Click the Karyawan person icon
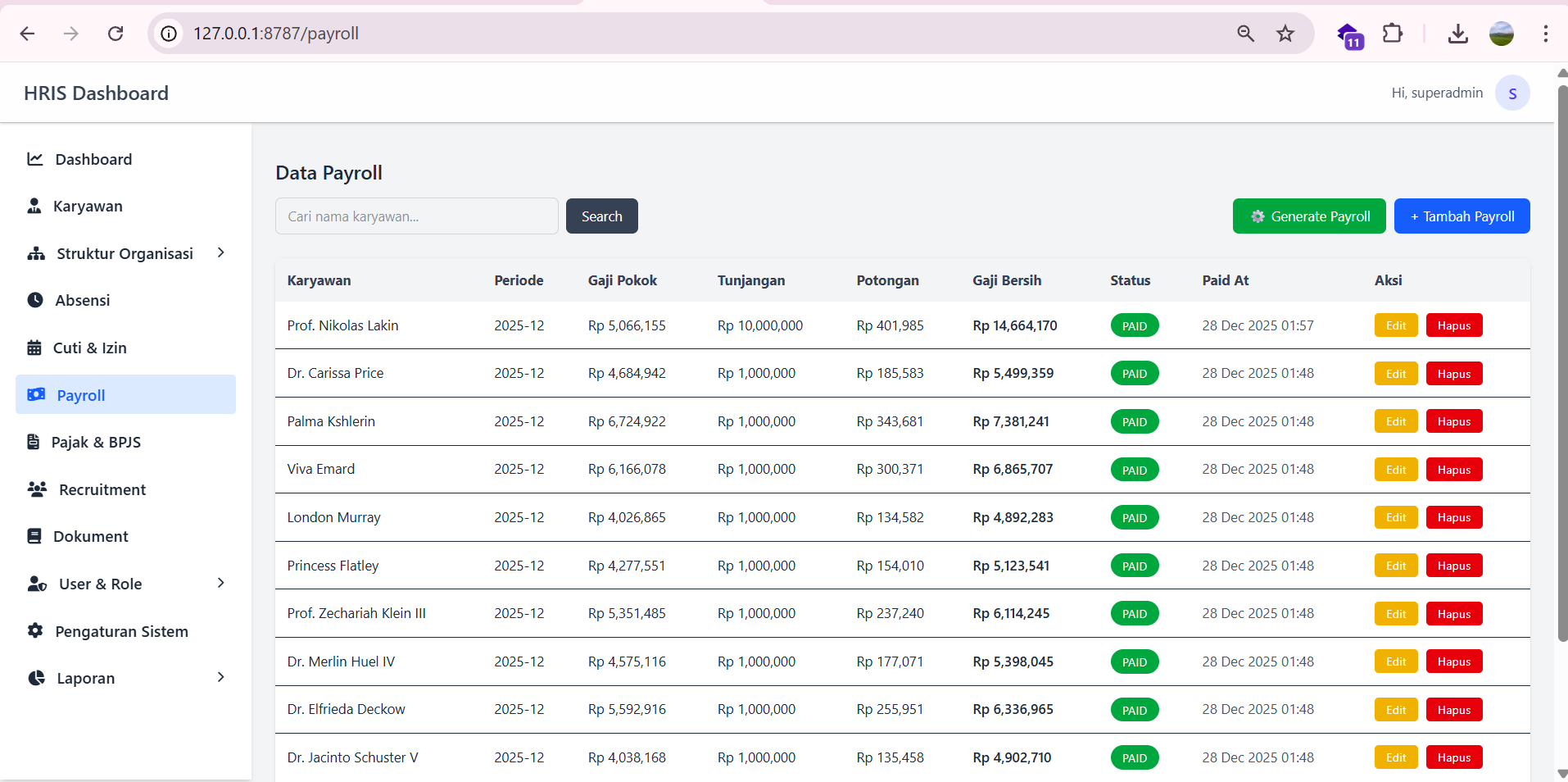 pos(34,206)
